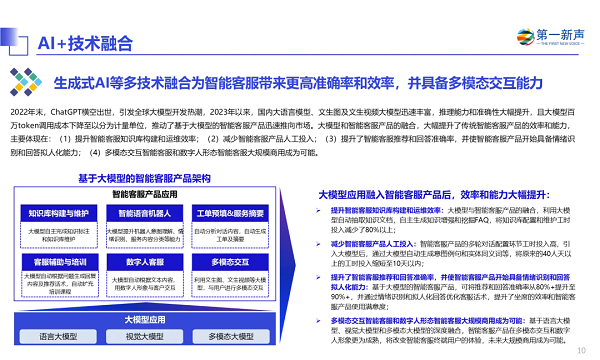Select the 数字人客服 box
Viewport: 600px width, 360px height.
(x=145, y=262)
